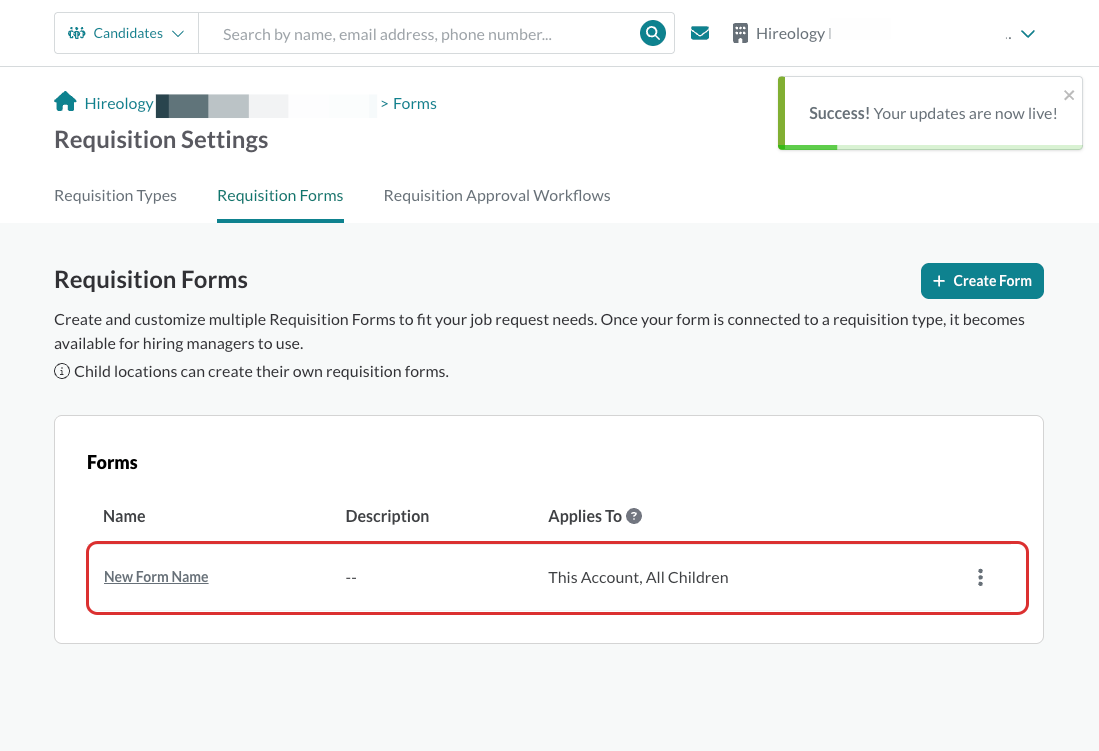This screenshot has height=751, width=1099.
Task: Click the Applies To help question icon
Action: 634,516
